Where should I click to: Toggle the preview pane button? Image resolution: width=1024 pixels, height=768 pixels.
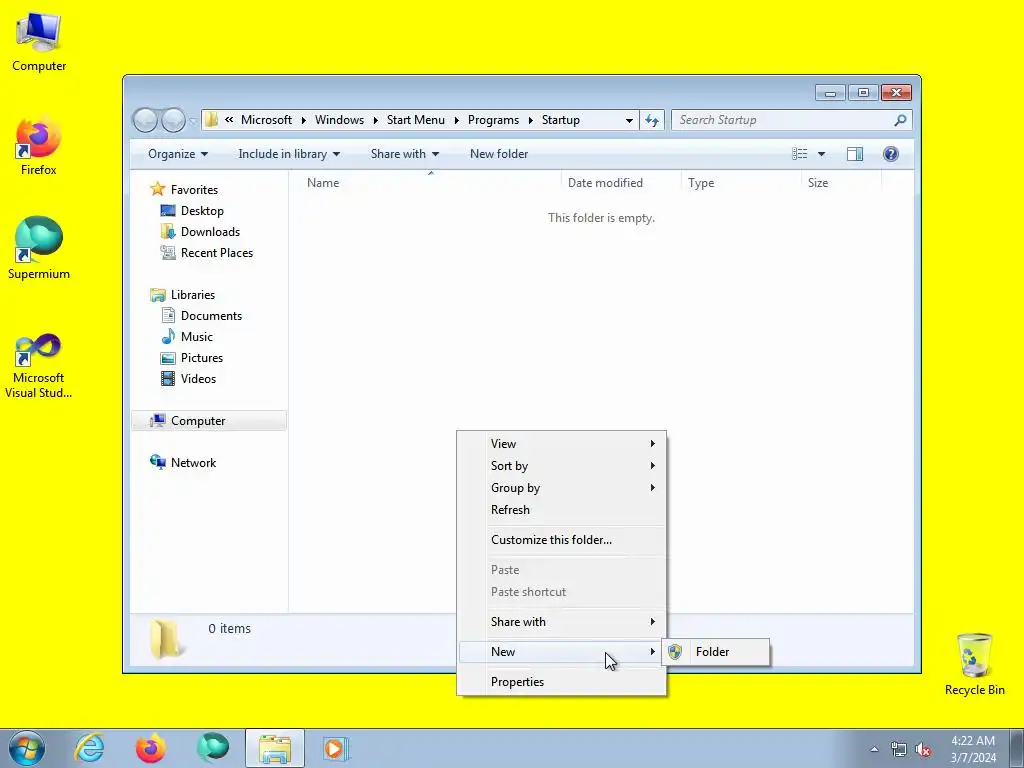[x=855, y=154]
